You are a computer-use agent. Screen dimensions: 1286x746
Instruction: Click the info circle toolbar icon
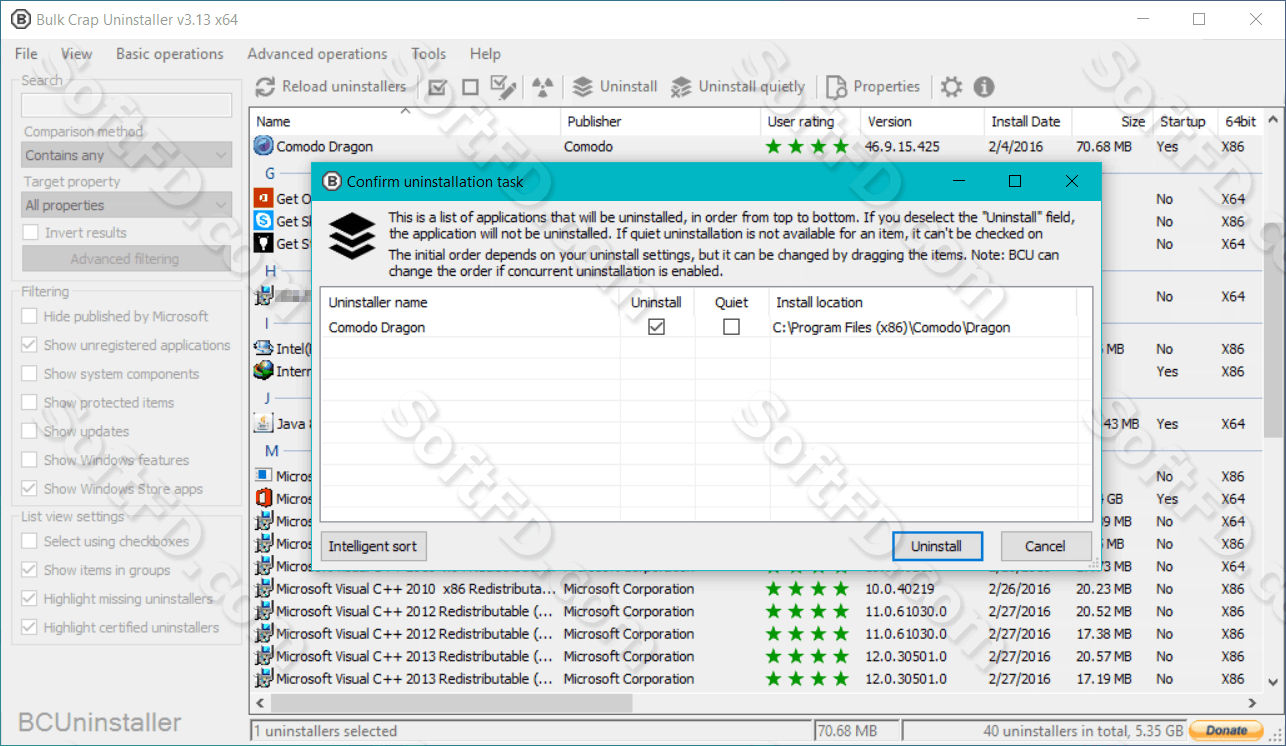pyautogui.click(x=984, y=87)
